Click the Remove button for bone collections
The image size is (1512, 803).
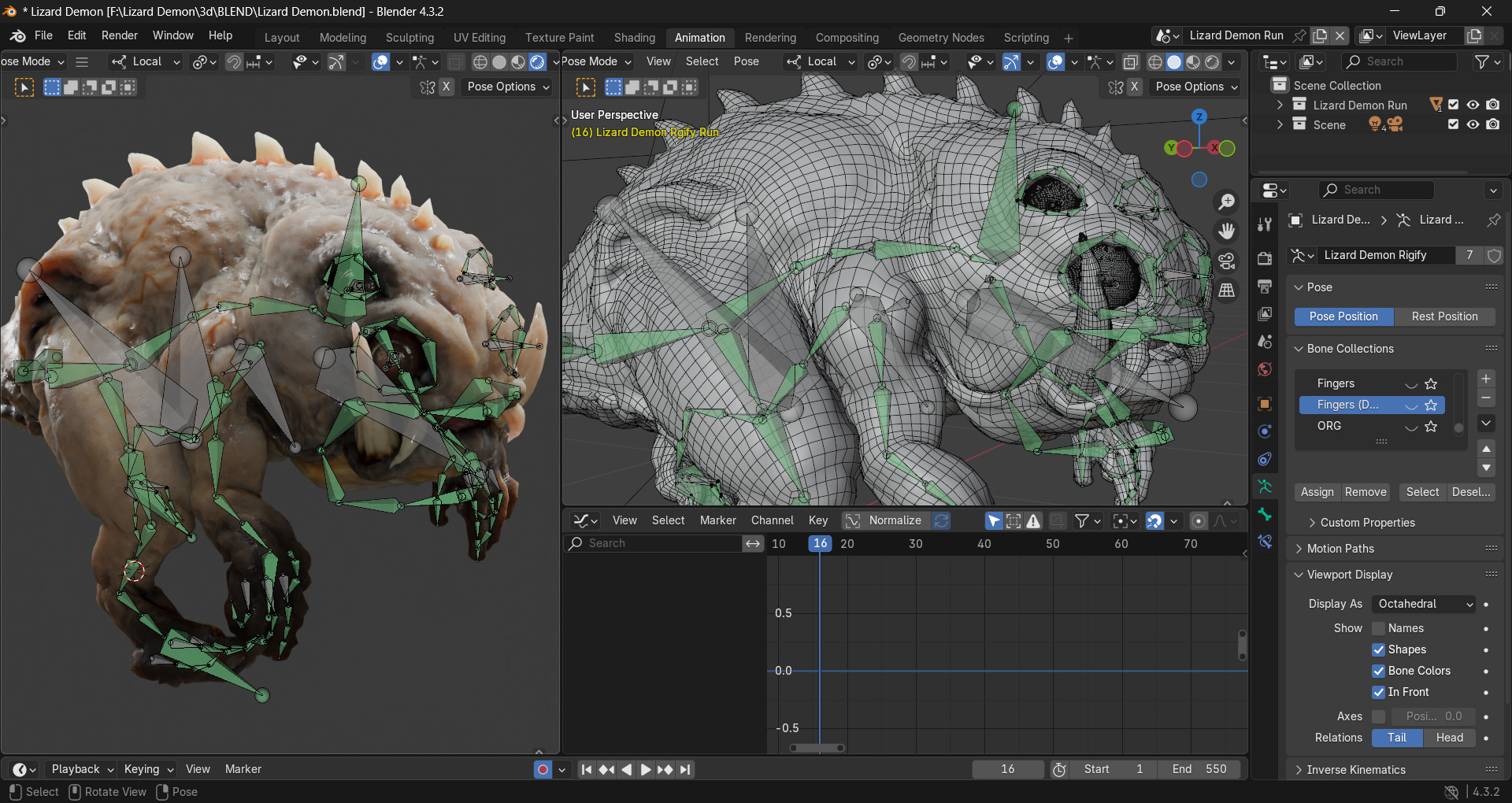pyautogui.click(x=1366, y=492)
